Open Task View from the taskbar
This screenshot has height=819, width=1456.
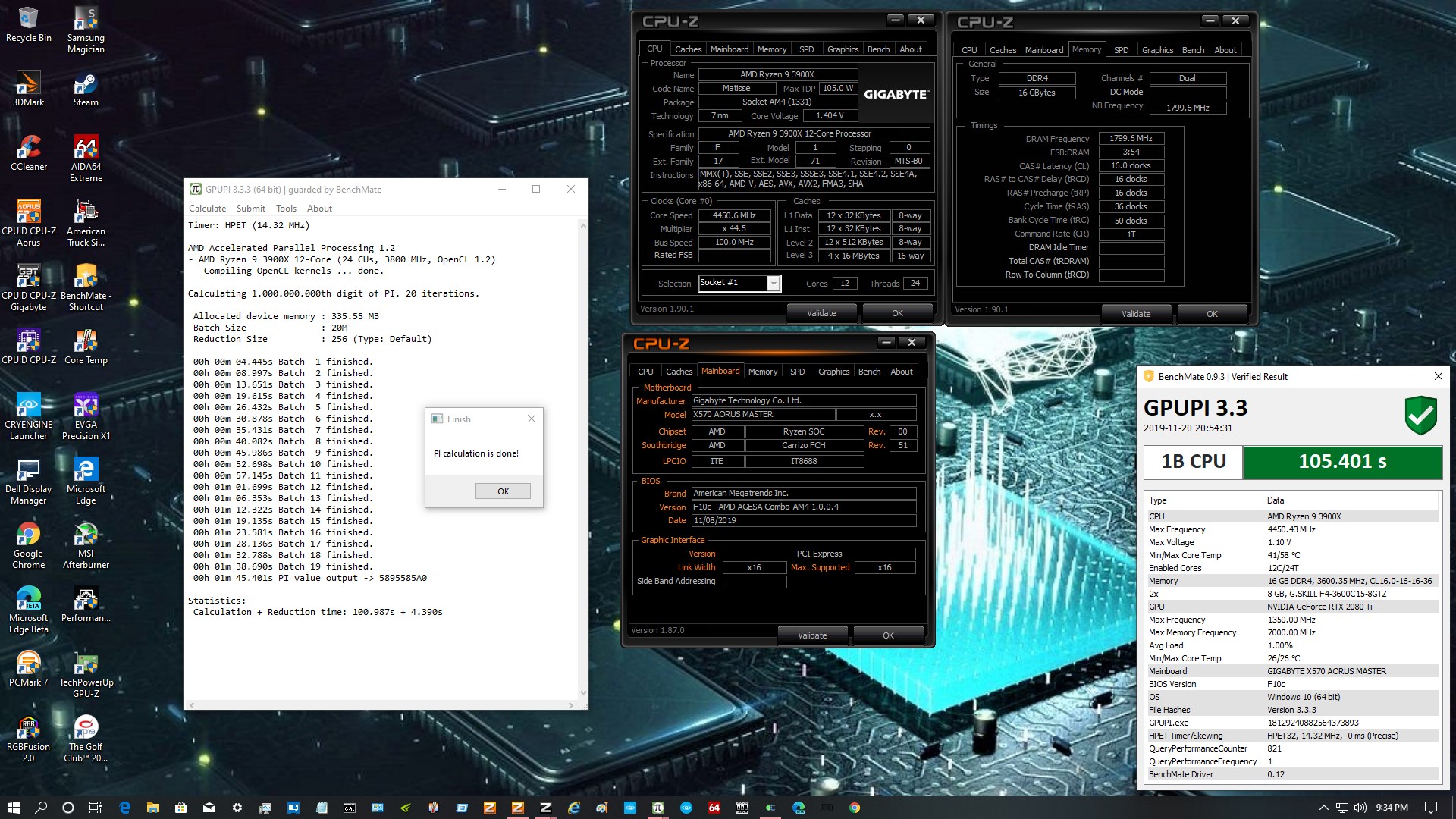tap(96, 808)
